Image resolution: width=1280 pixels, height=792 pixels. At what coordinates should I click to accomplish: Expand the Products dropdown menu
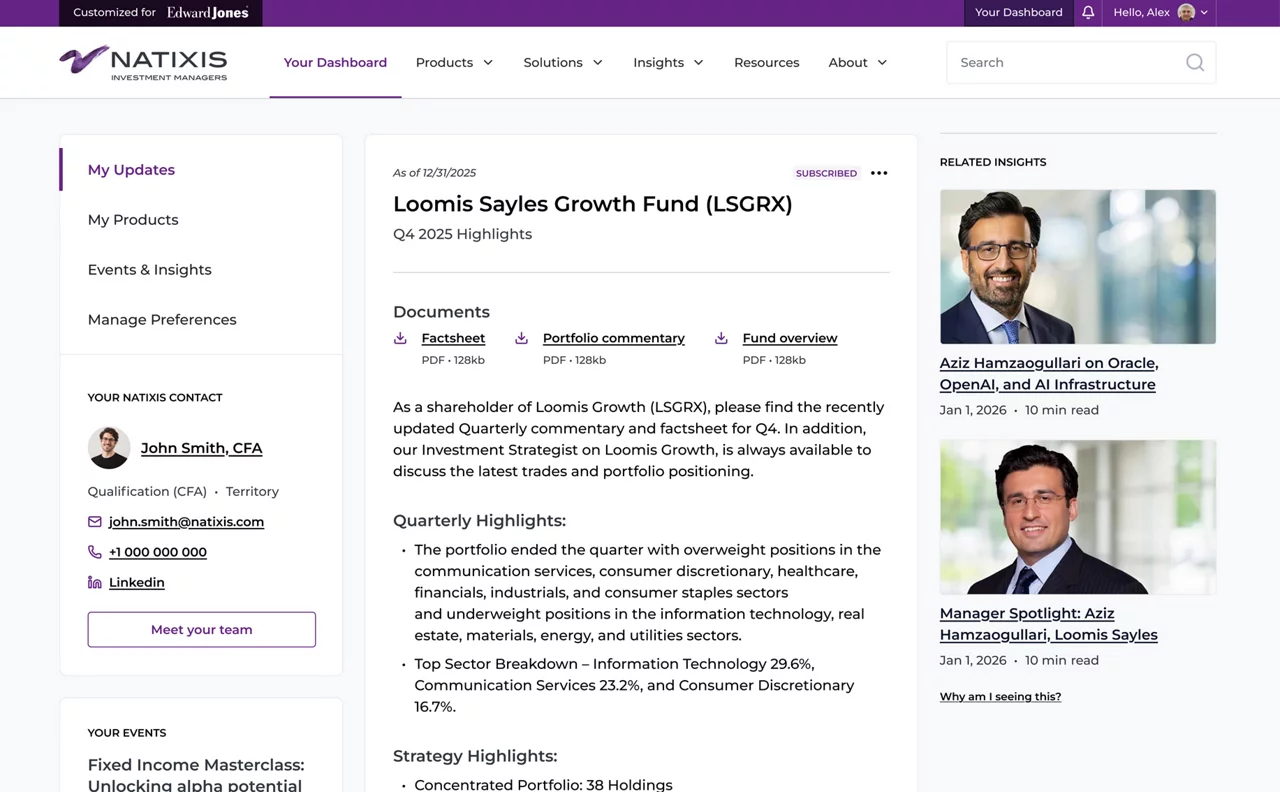(454, 62)
